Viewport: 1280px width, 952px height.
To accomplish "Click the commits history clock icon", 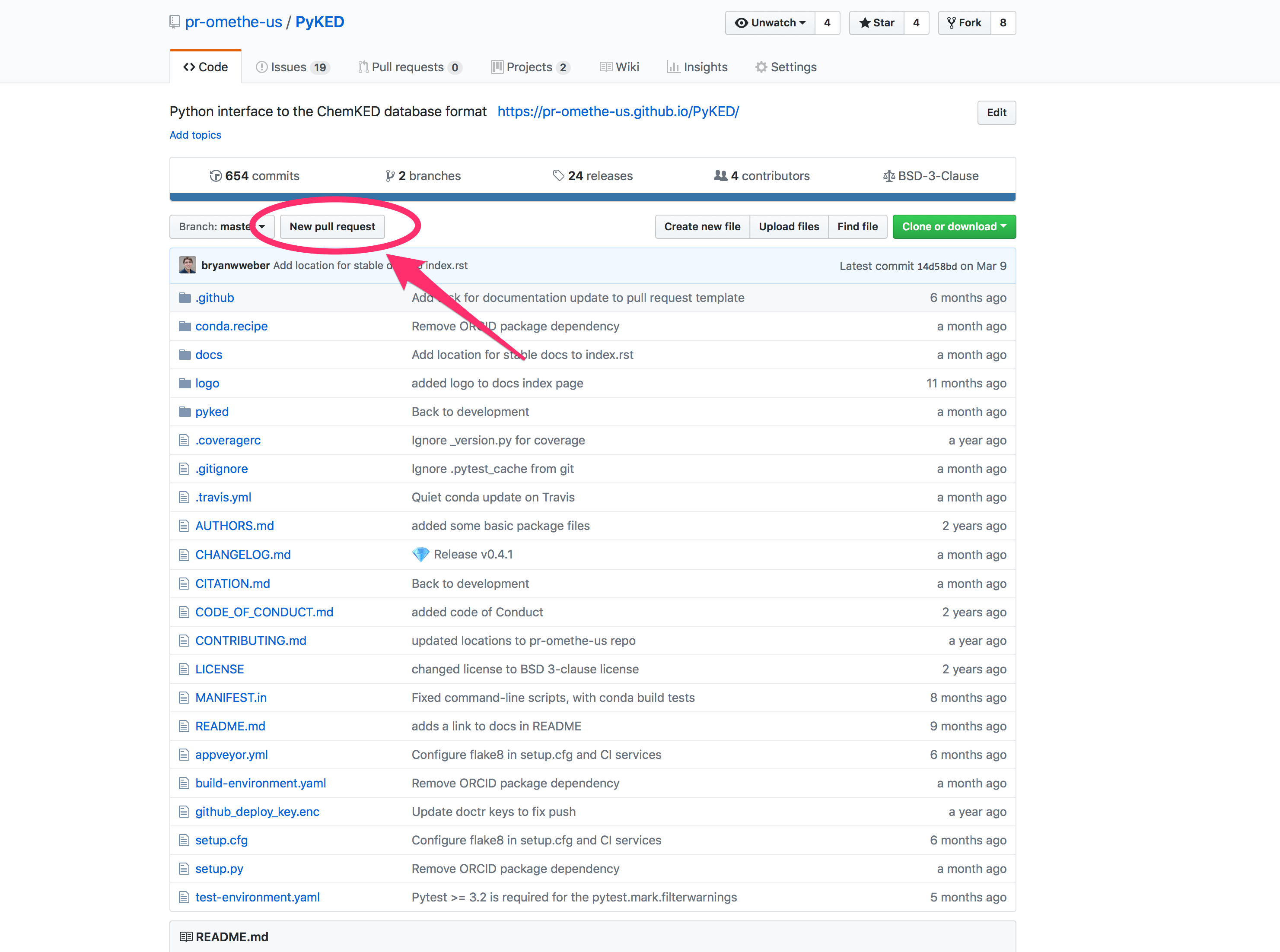I will (216, 176).
